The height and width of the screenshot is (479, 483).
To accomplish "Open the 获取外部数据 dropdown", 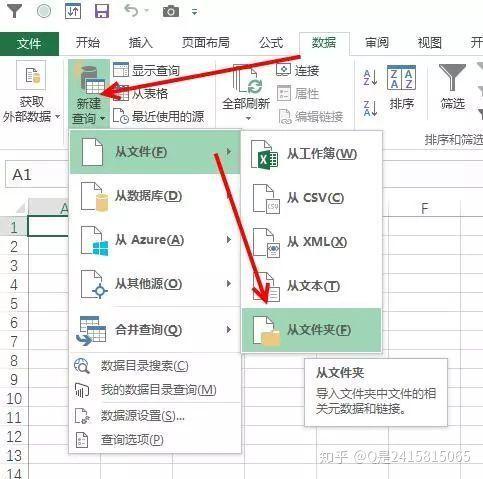I will tap(31, 92).
